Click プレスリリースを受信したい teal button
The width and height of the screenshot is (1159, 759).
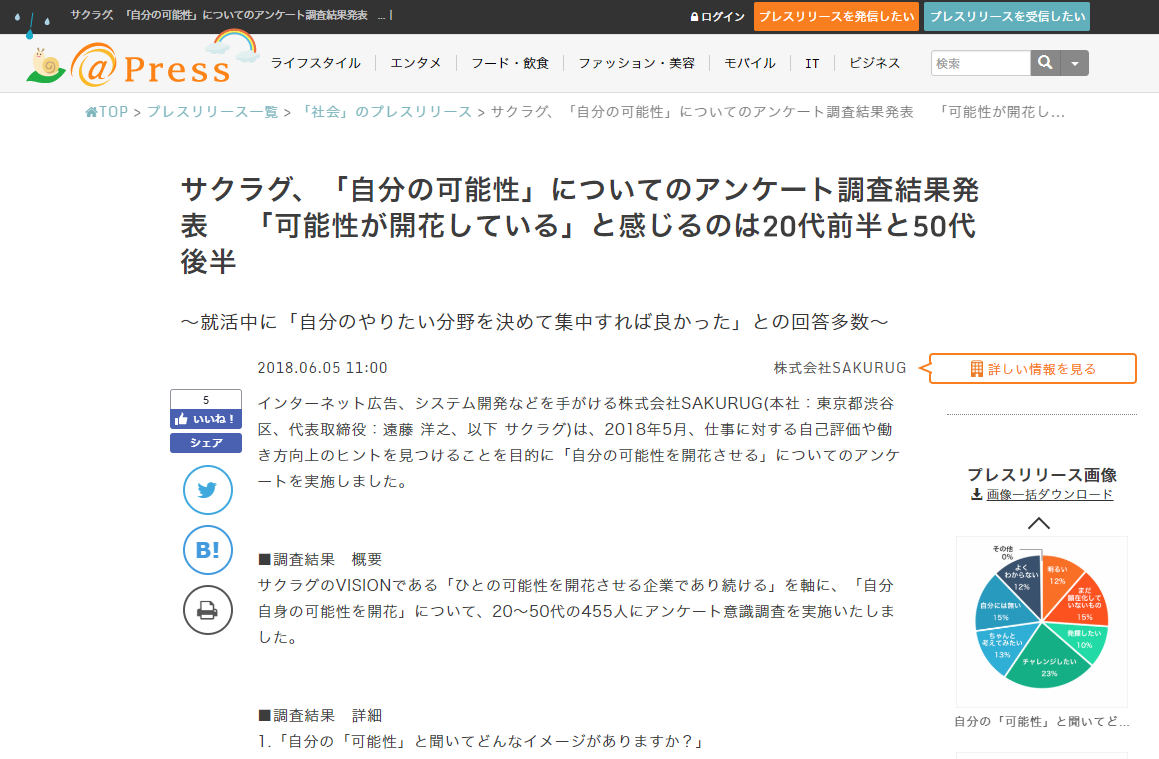1007,16
